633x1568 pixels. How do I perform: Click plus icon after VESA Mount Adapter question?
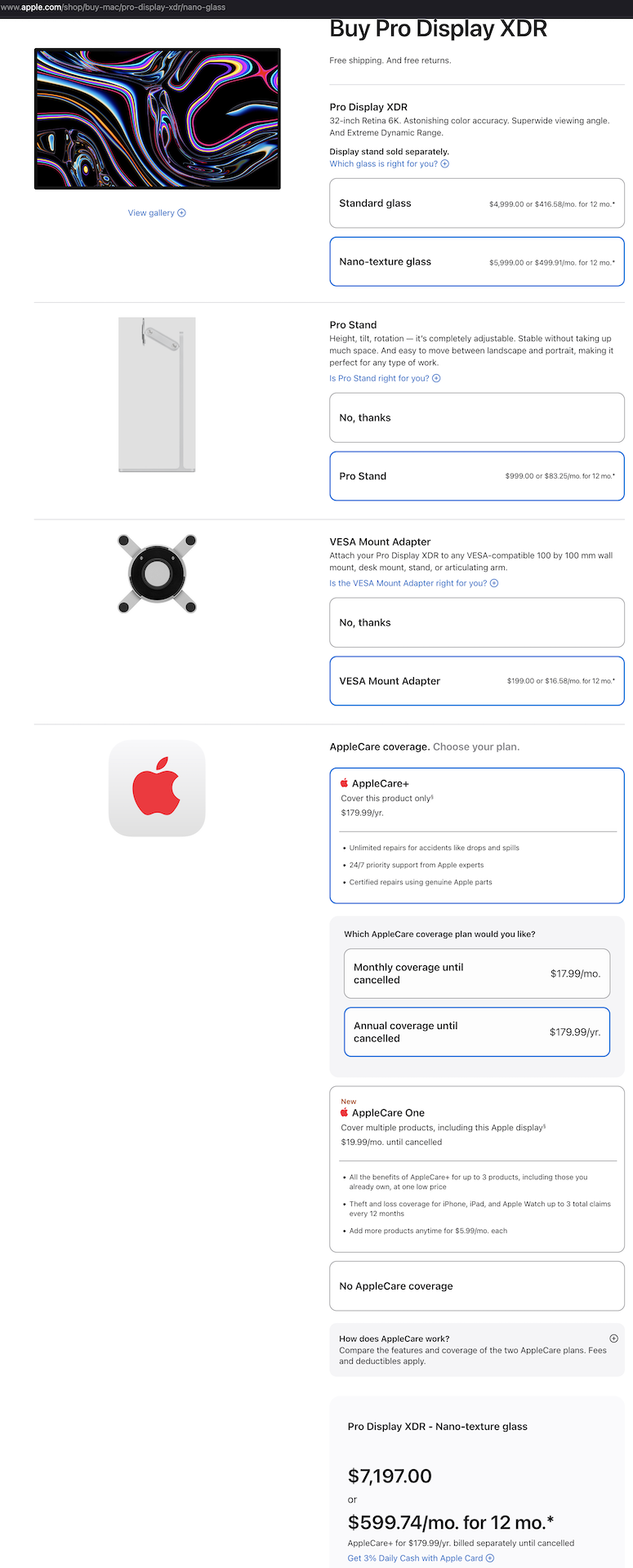click(494, 584)
